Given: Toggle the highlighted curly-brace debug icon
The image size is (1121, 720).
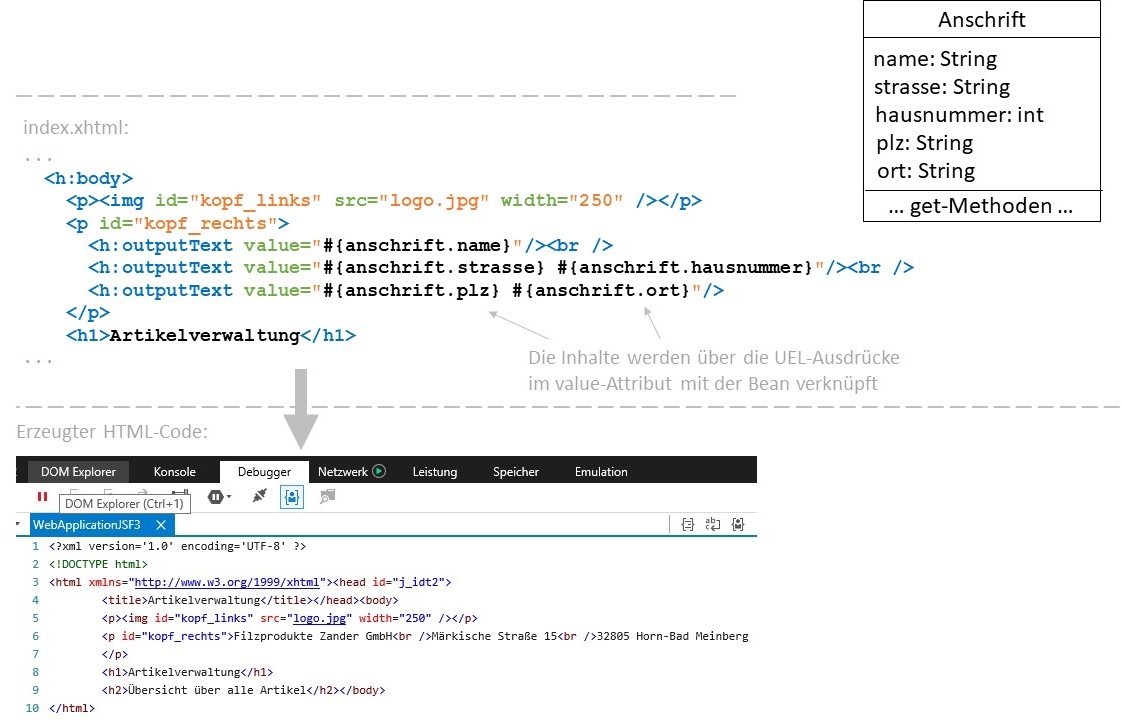Looking at the screenshot, I should coord(292,496).
